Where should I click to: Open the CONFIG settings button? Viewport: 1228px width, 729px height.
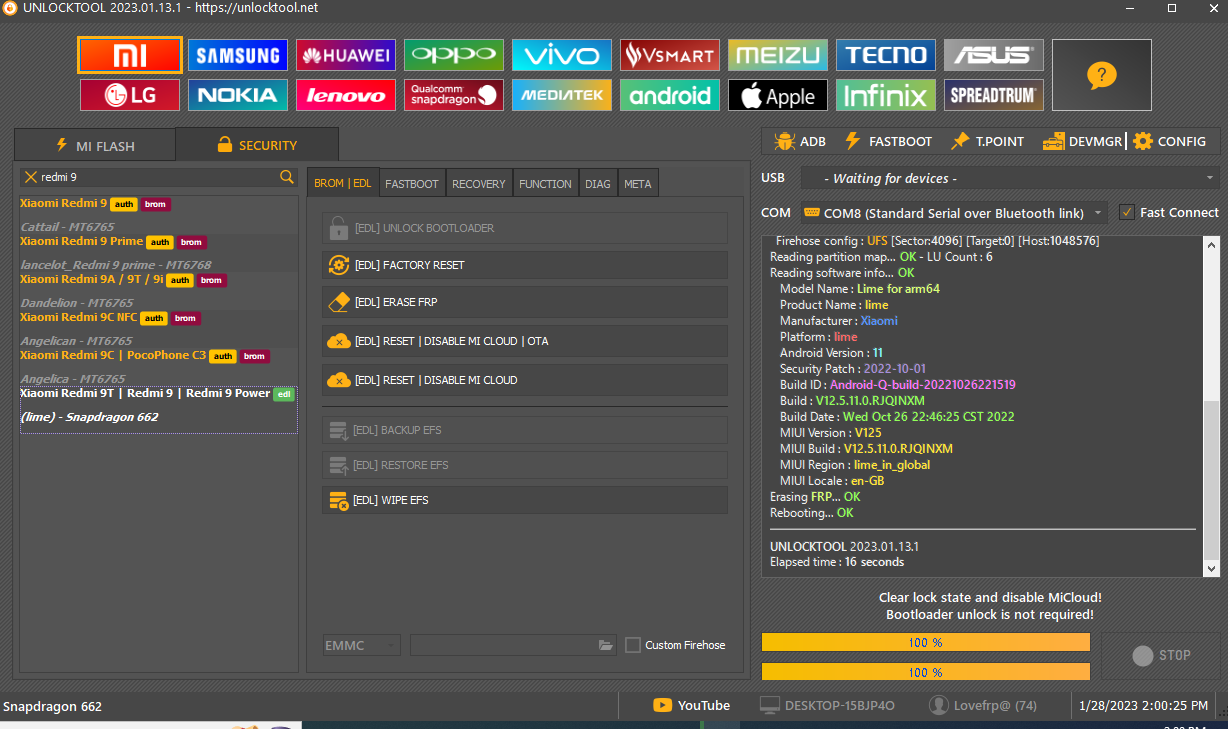click(x=1170, y=141)
